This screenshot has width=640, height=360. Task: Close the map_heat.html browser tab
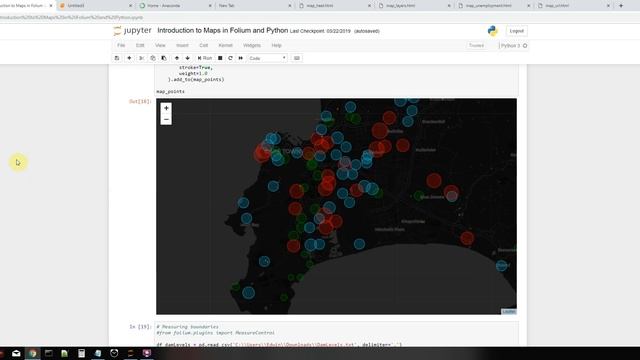click(x=369, y=6)
